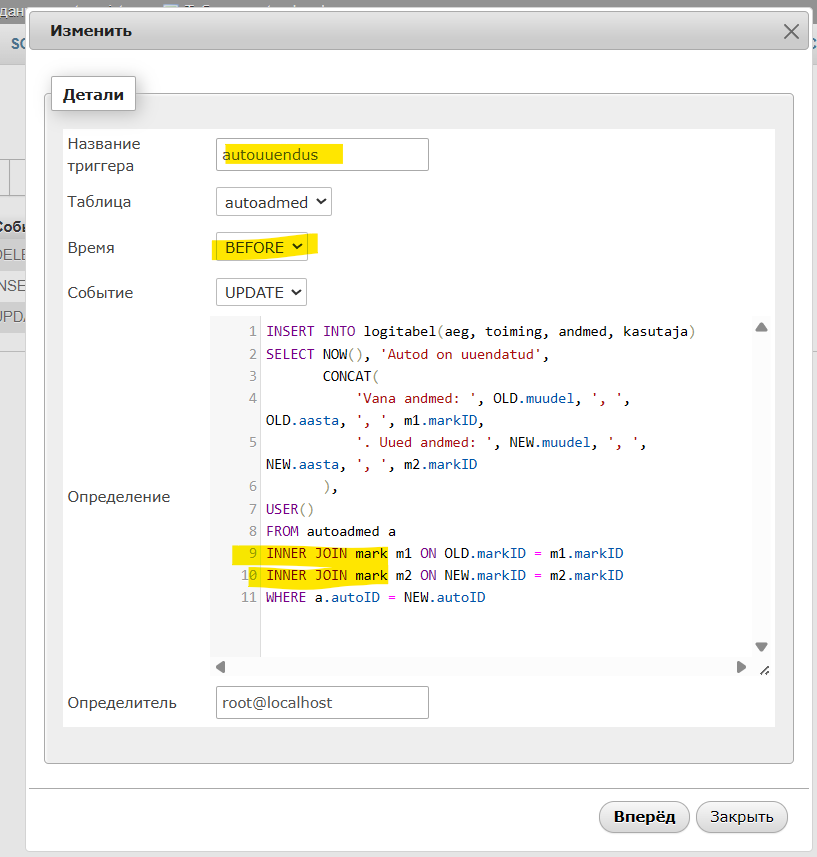Click the Определение label

click(119, 497)
